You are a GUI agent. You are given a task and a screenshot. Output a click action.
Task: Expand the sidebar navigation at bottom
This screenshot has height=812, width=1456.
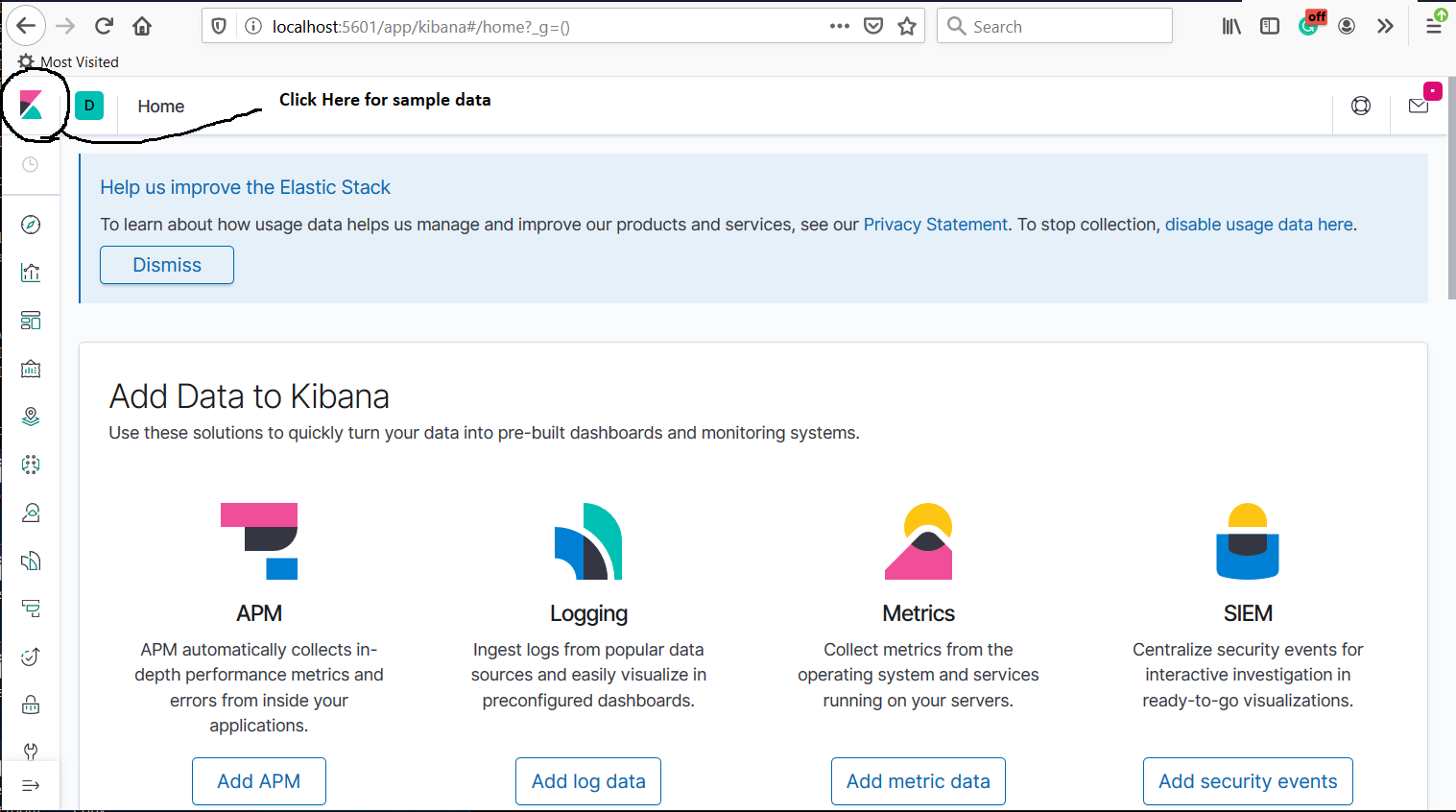31,786
